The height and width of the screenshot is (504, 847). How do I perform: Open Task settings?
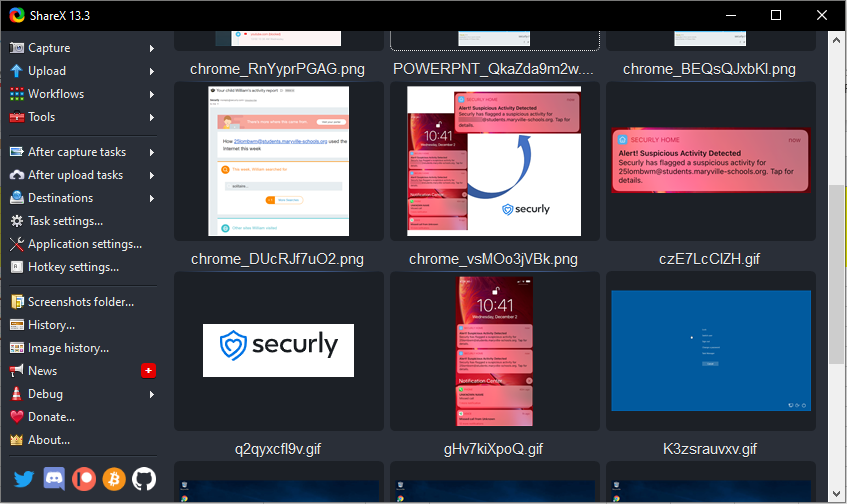tap(83, 221)
